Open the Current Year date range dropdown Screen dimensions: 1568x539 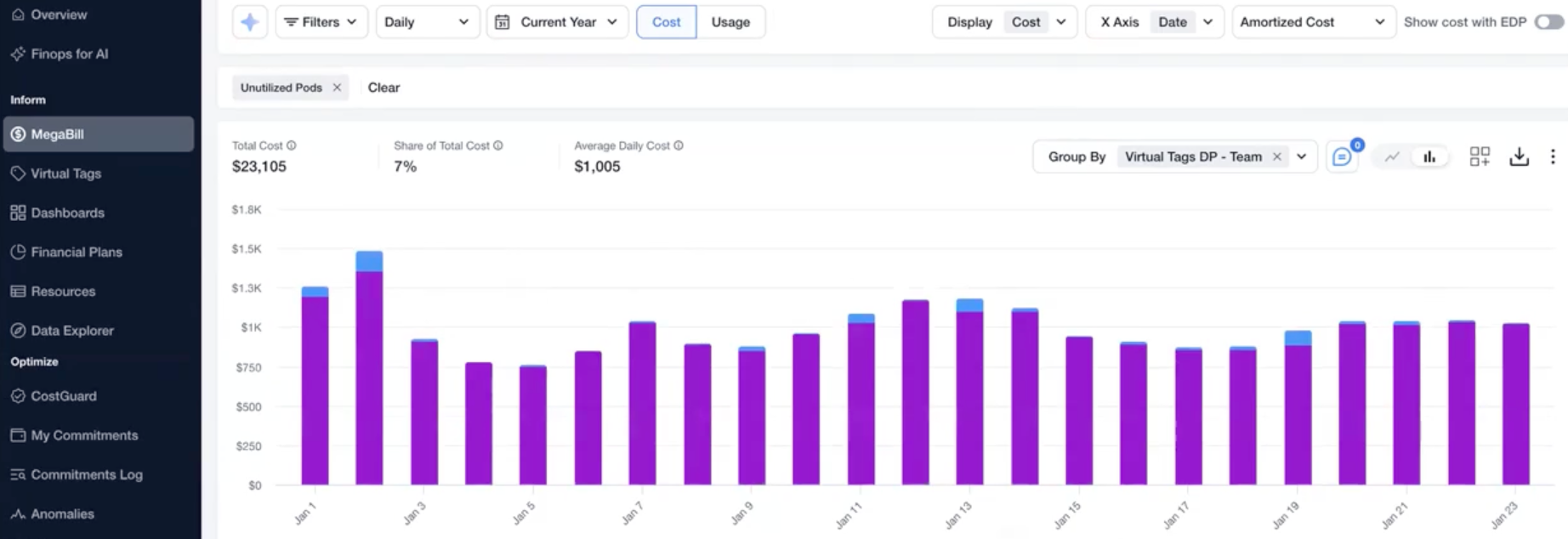[x=557, y=22]
